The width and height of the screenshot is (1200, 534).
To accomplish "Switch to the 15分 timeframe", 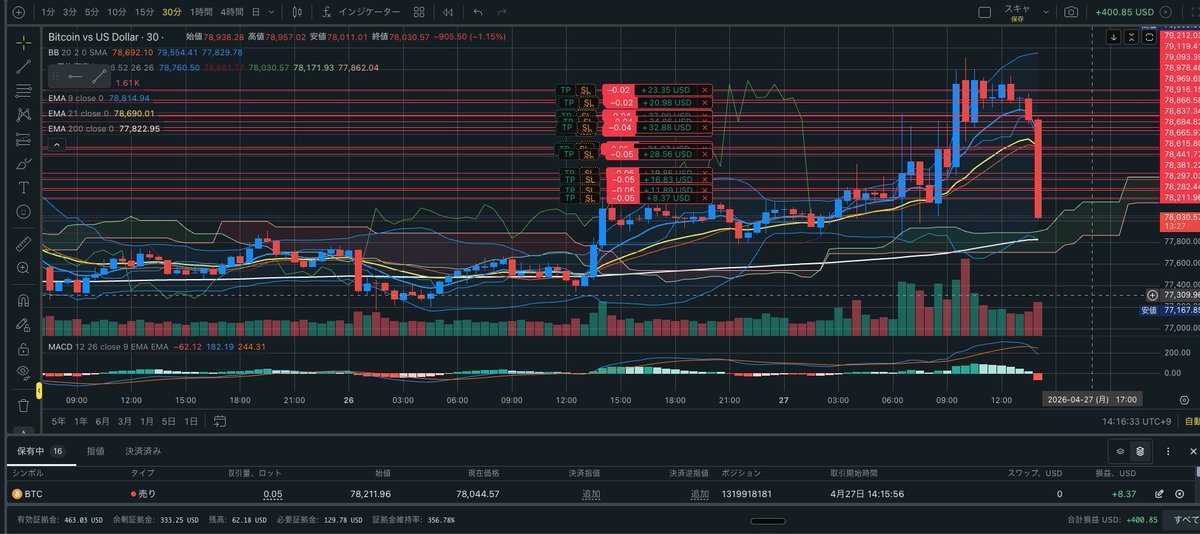I will [x=144, y=12].
